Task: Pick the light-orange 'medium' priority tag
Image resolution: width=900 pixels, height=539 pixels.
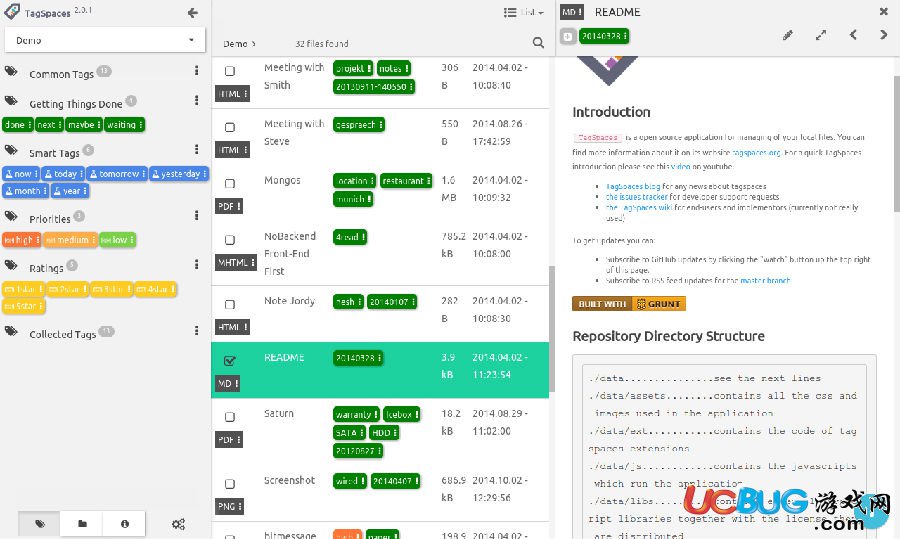Action: coord(70,239)
